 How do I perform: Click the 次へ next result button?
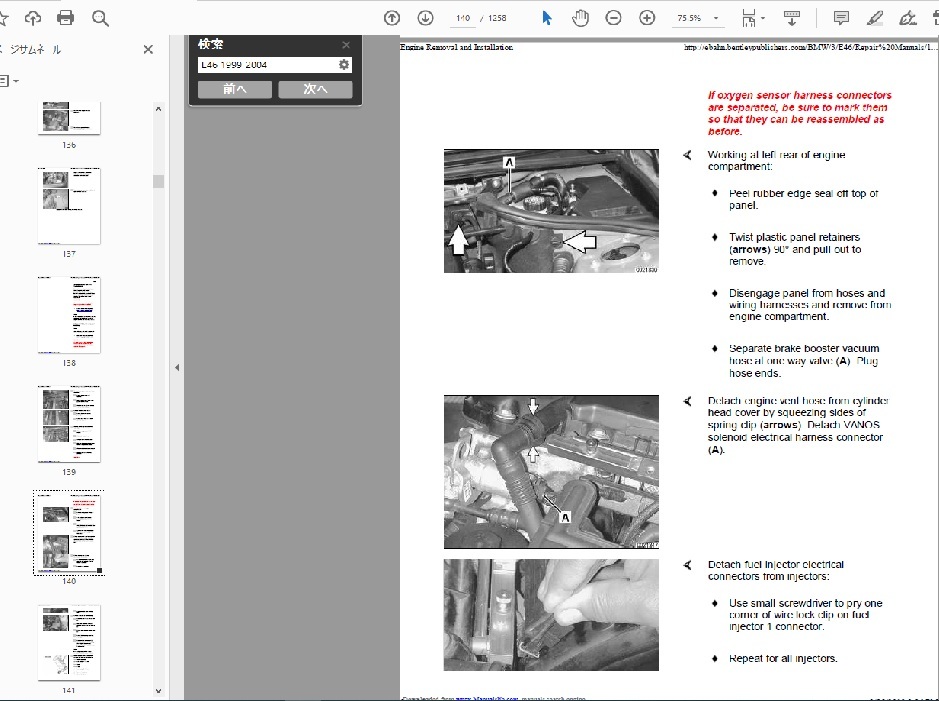[x=315, y=89]
